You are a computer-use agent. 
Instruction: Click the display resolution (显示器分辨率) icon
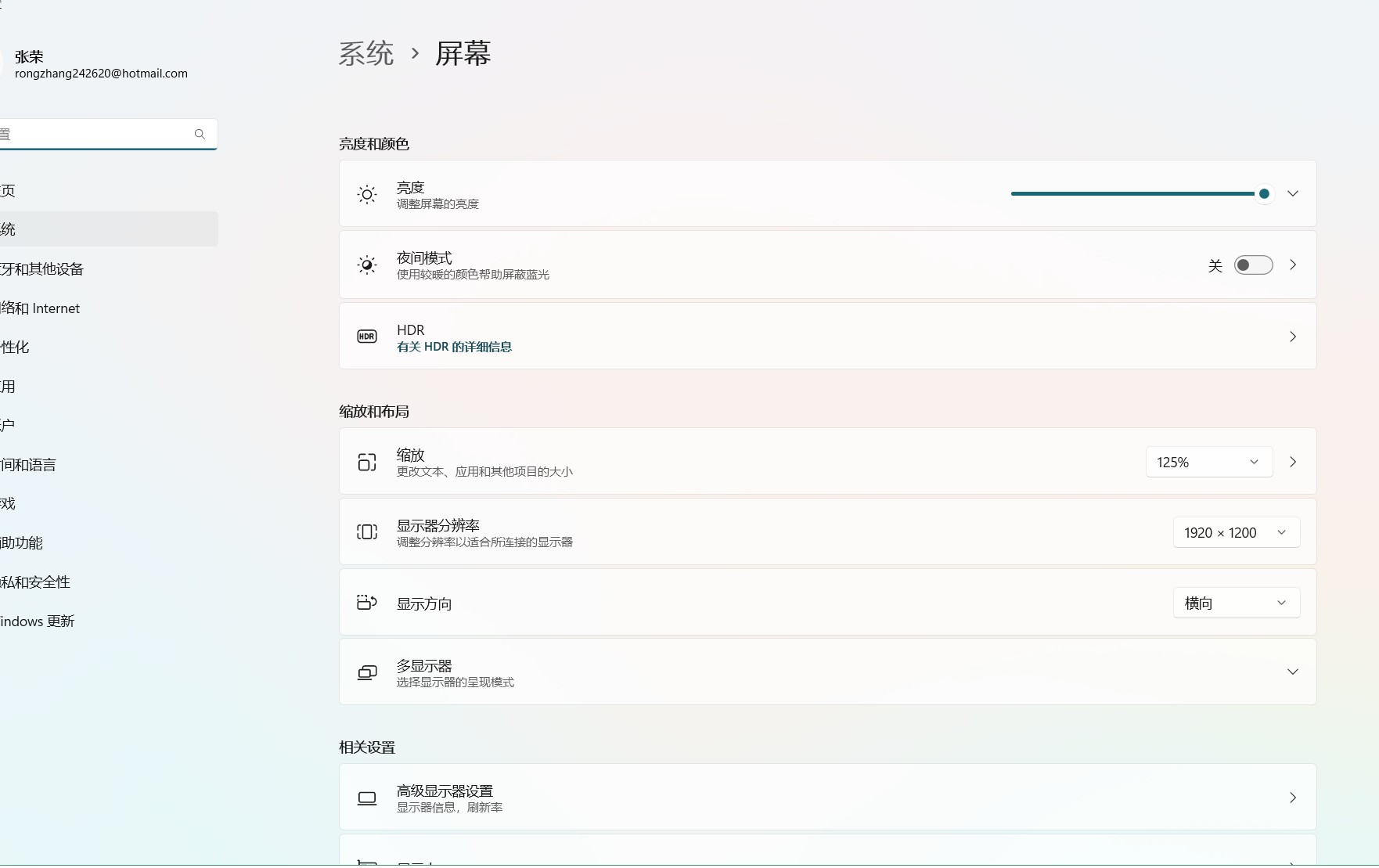(x=367, y=532)
